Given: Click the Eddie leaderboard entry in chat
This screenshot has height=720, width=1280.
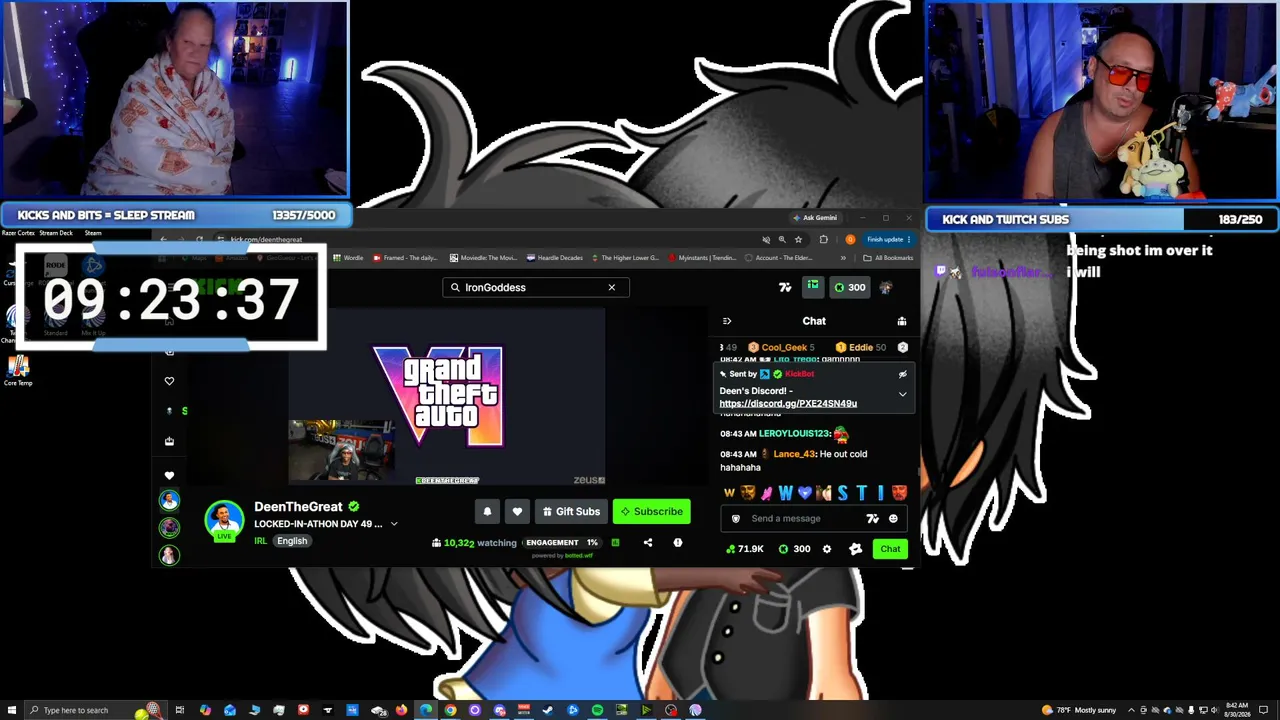Looking at the screenshot, I should (x=860, y=347).
